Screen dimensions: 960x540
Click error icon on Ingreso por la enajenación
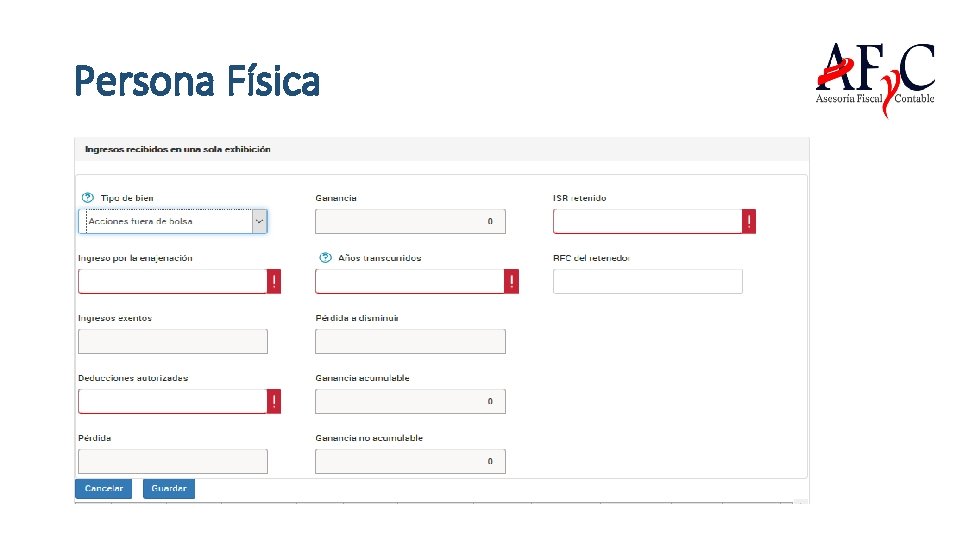[274, 281]
